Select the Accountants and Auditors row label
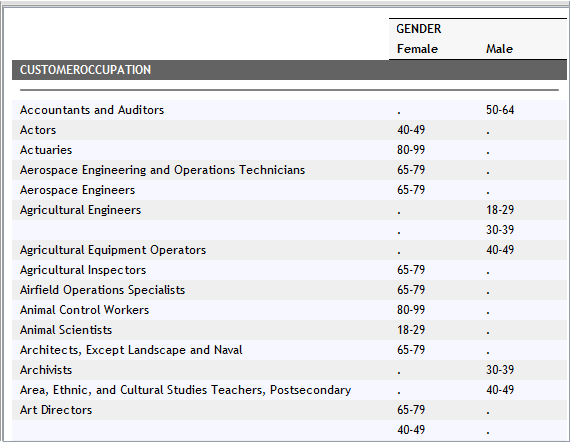Screen dimensions: 570x443 [x=92, y=110]
